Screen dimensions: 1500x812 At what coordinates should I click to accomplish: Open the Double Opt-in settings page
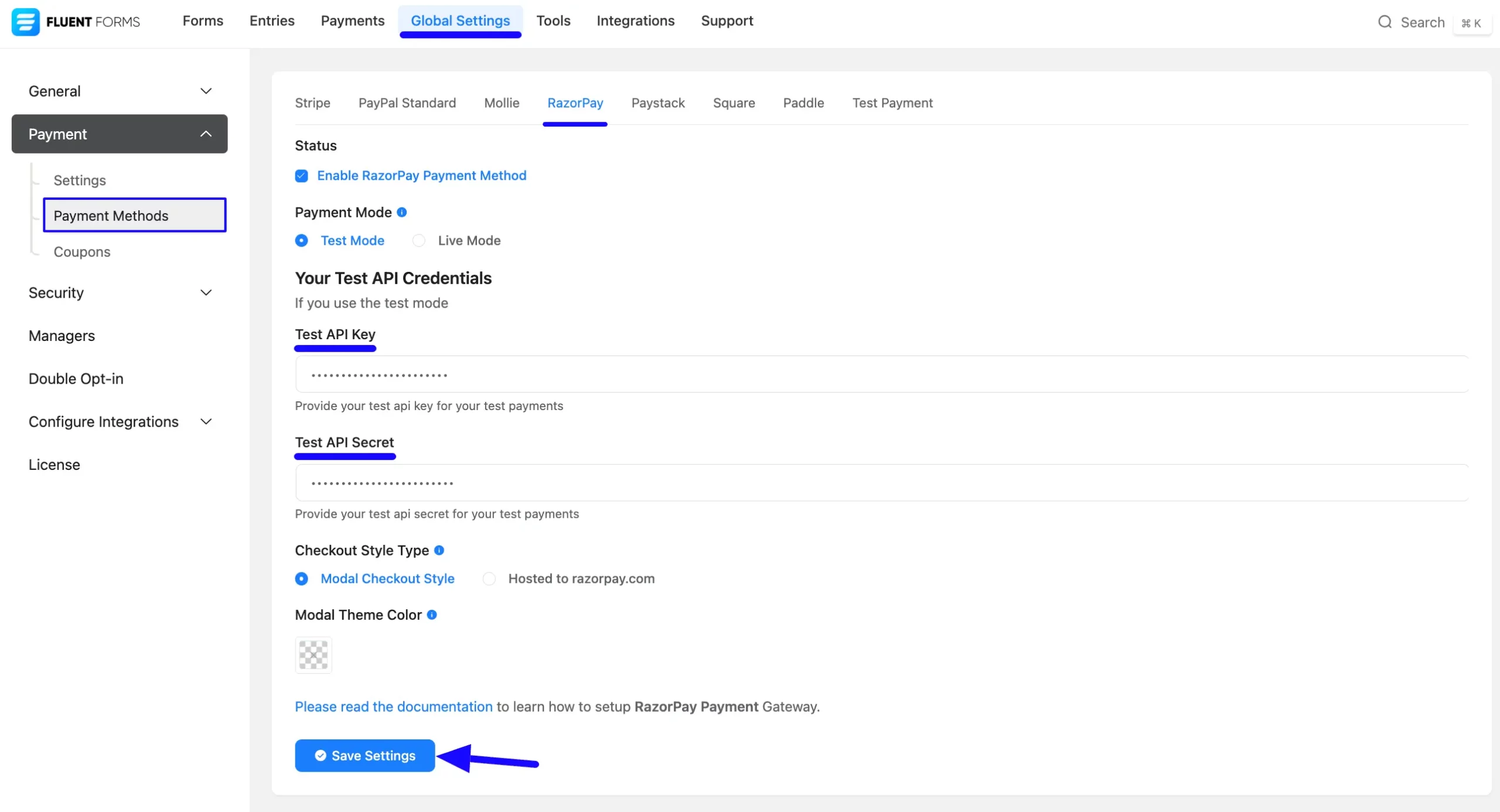point(76,379)
